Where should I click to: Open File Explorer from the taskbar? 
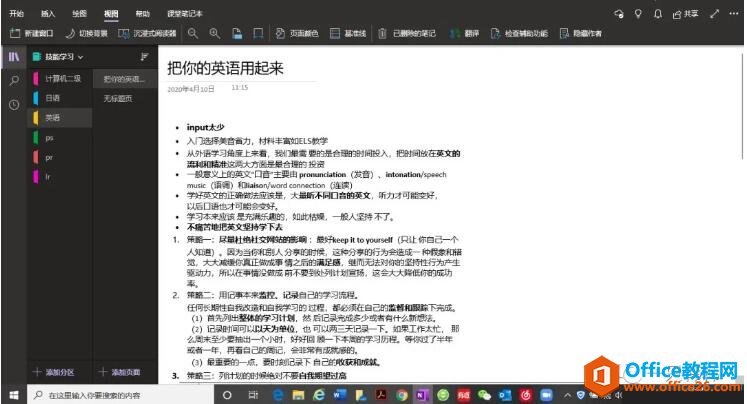tap(299, 395)
